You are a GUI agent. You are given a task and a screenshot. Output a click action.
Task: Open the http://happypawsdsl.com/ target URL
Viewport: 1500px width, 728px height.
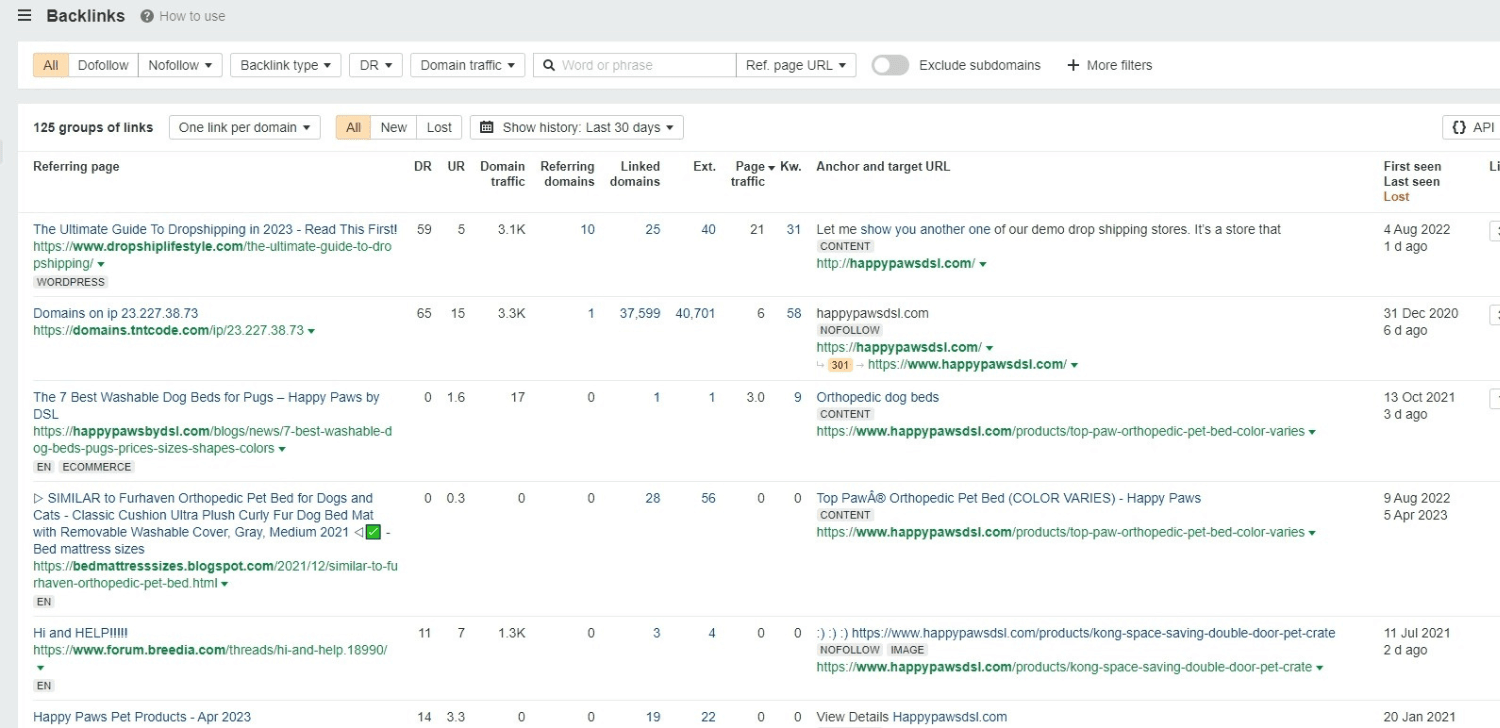pos(895,263)
